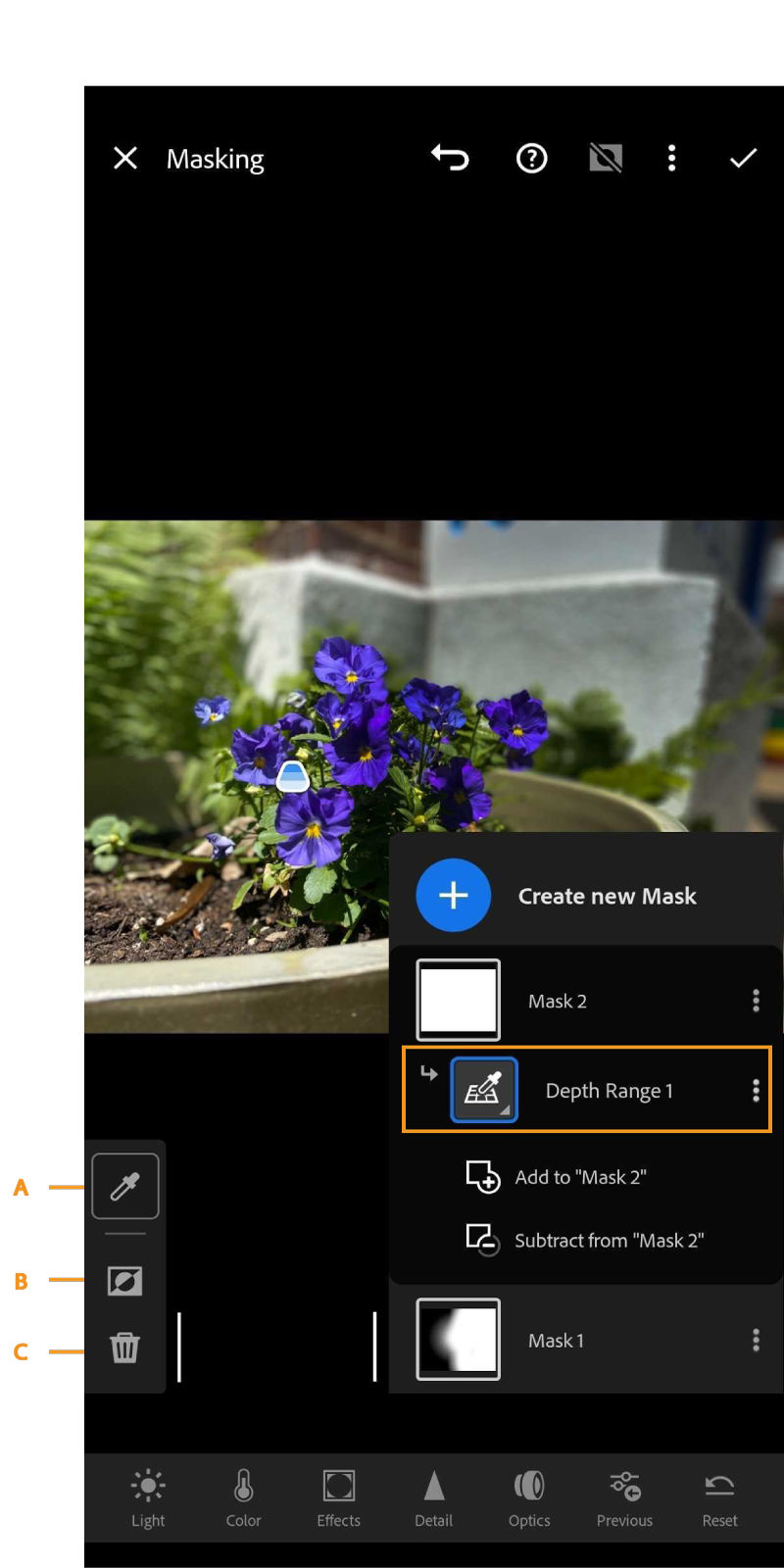Select the Depth Range 1 component icon
This screenshot has width=784, height=1568.
click(x=483, y=1090)
